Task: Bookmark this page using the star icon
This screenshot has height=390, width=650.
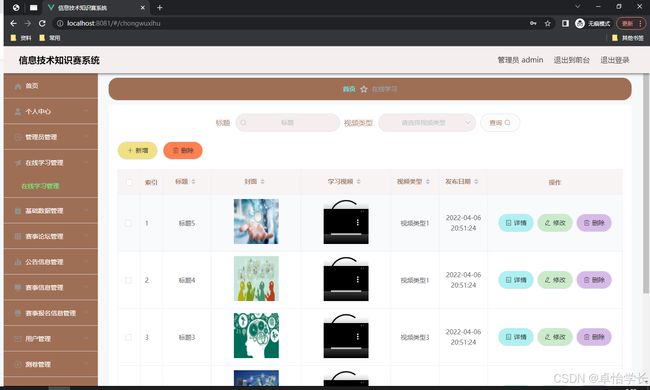Action: pos(548,24)
